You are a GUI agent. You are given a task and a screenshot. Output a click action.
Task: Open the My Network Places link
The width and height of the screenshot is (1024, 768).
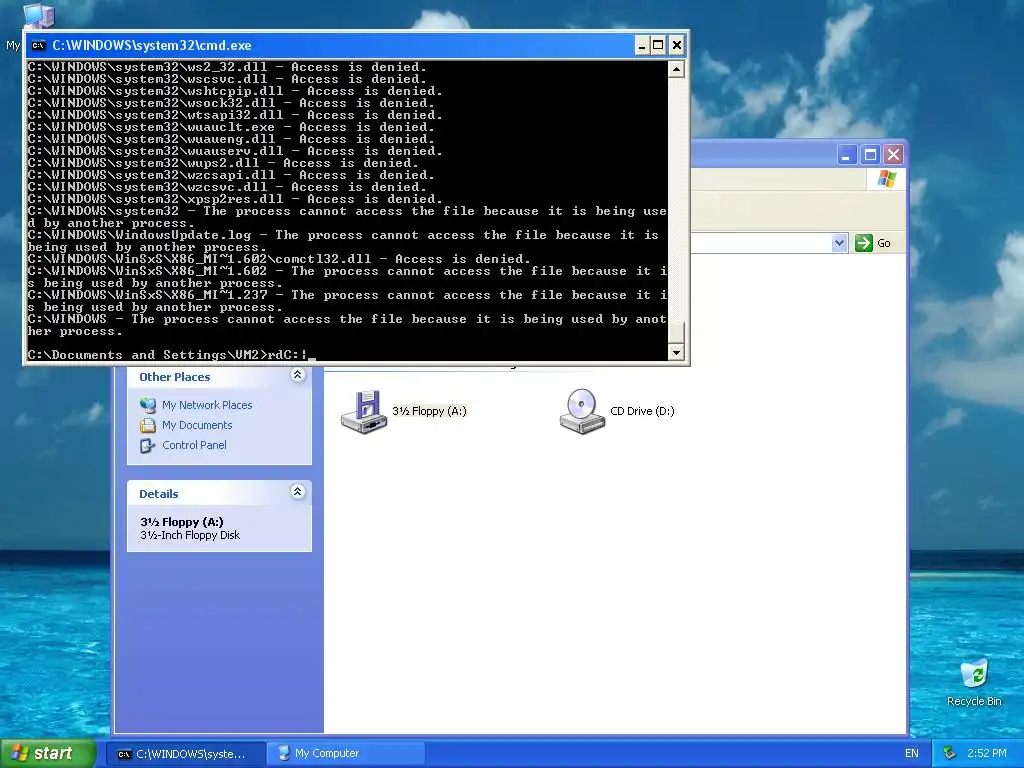pos(207,405)
